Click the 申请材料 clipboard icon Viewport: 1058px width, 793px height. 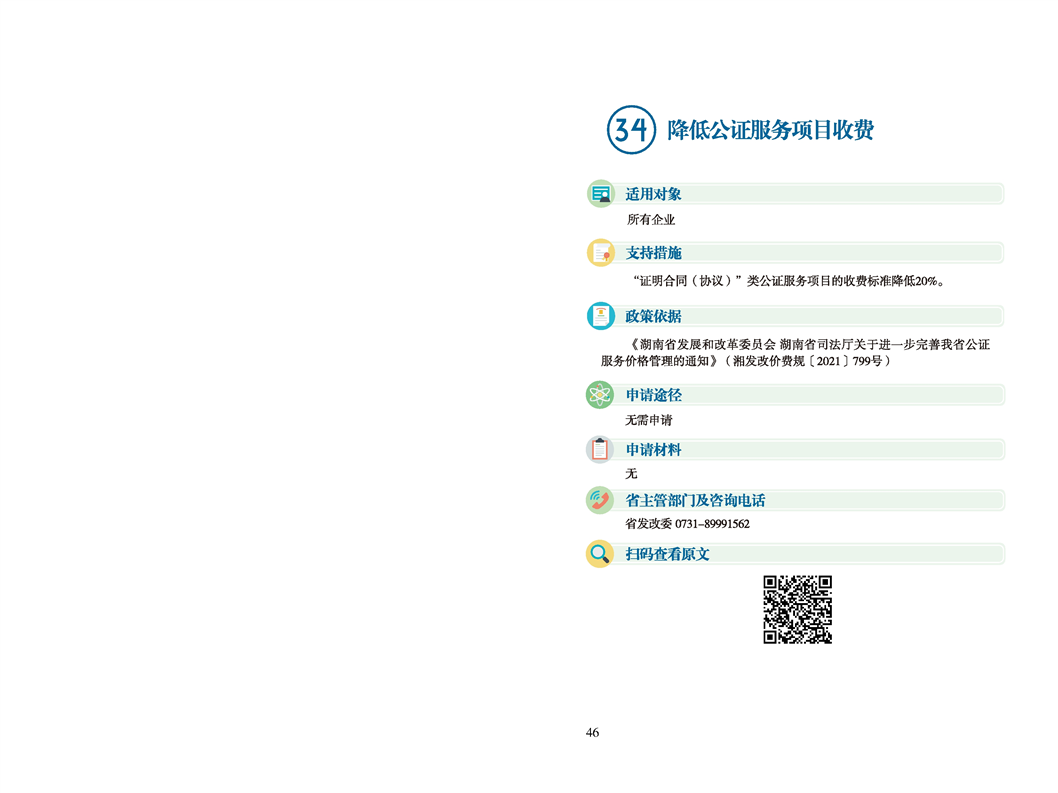(x=600, y=449)
